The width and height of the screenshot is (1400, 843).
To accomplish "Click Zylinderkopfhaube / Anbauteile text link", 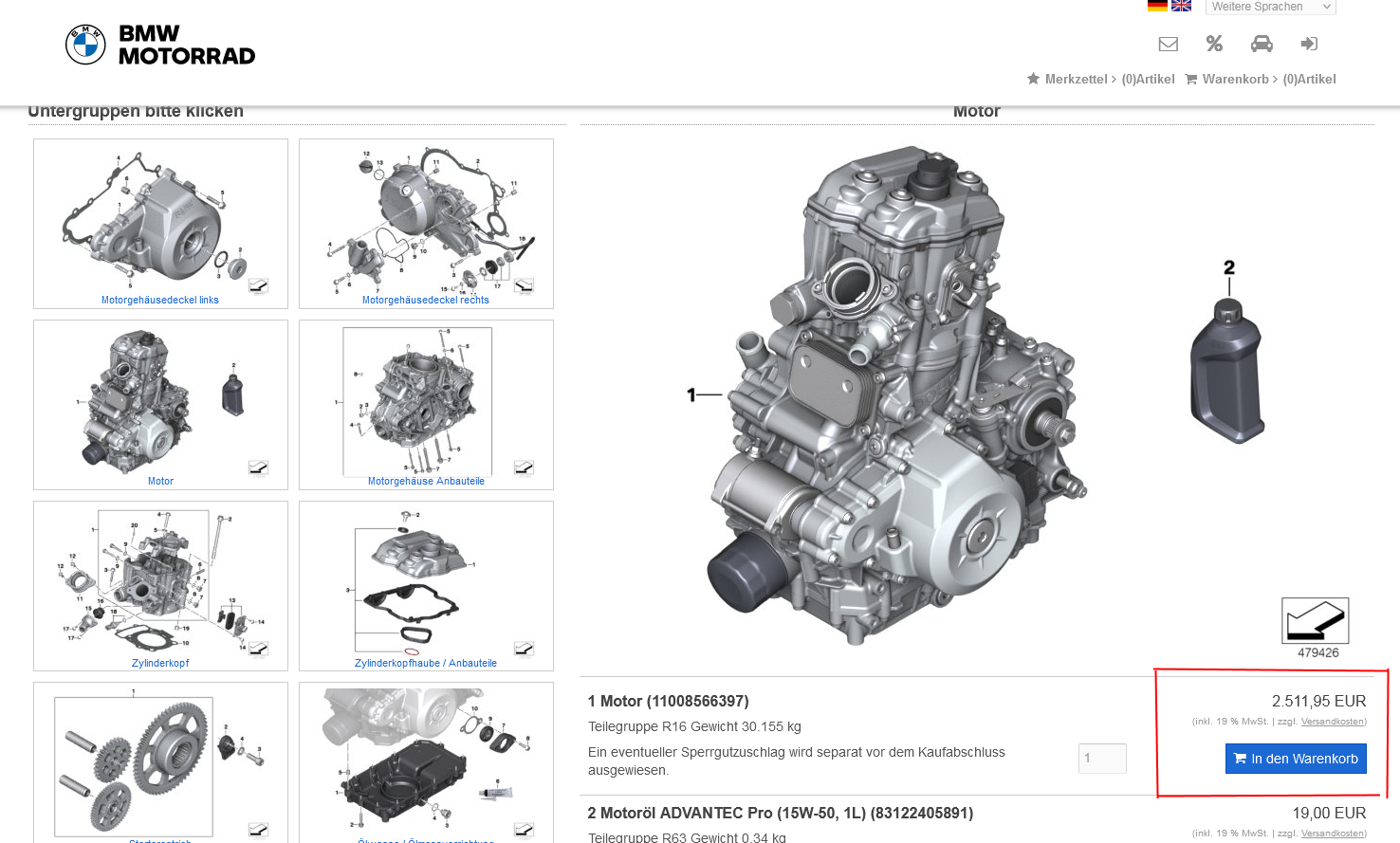I will click(426, 663).
